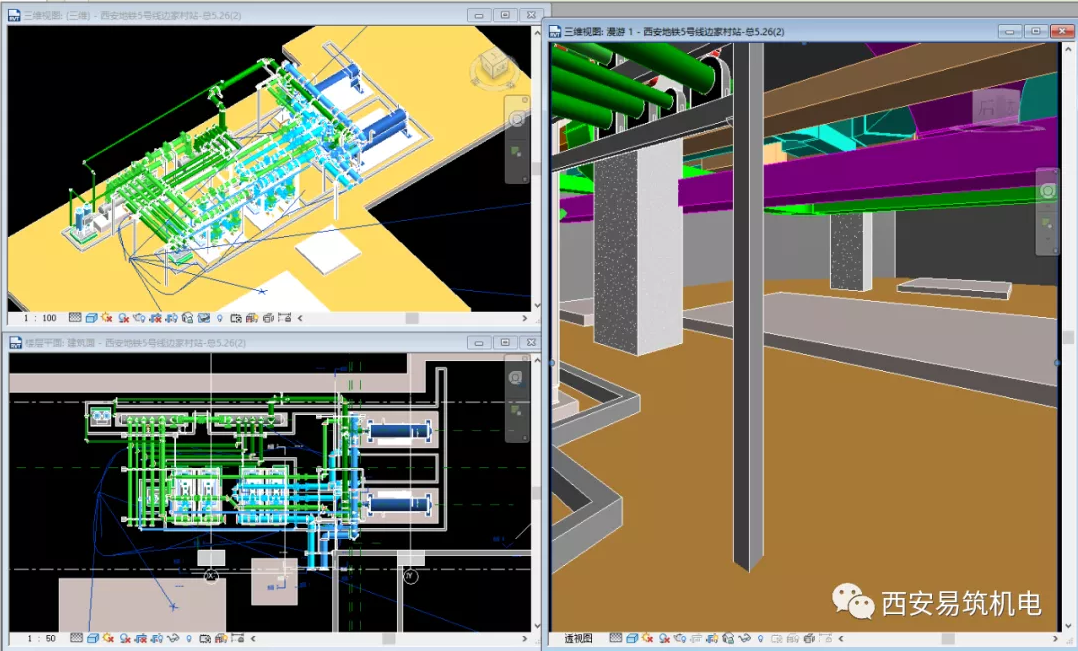
Task: Click the zoom tool in walkthrough navigation bar
Action: pos(1048,223)
